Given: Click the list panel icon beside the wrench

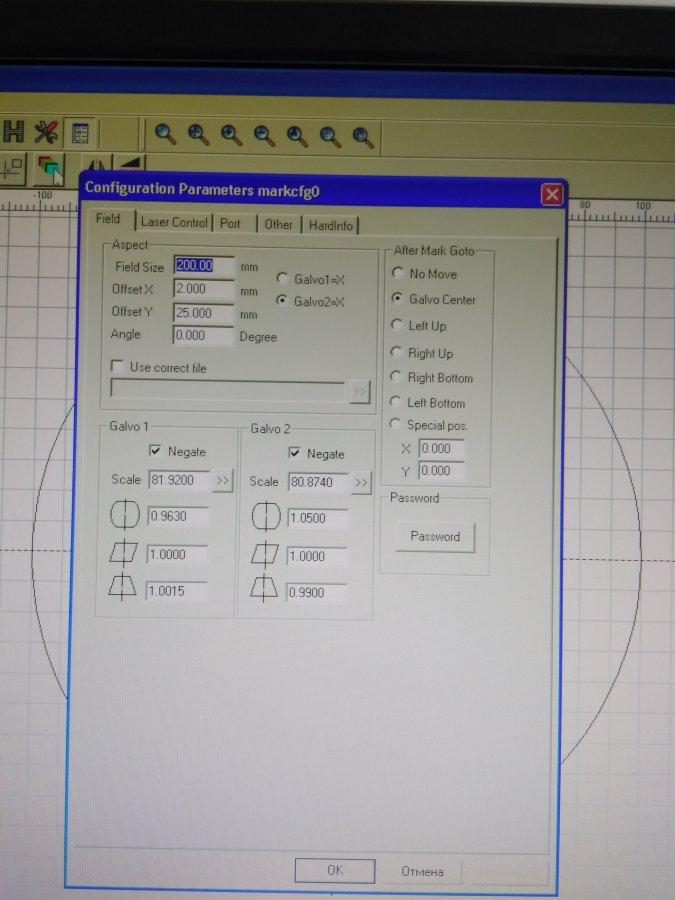Looking at the screenshot, I should click(x=79, y=133).
